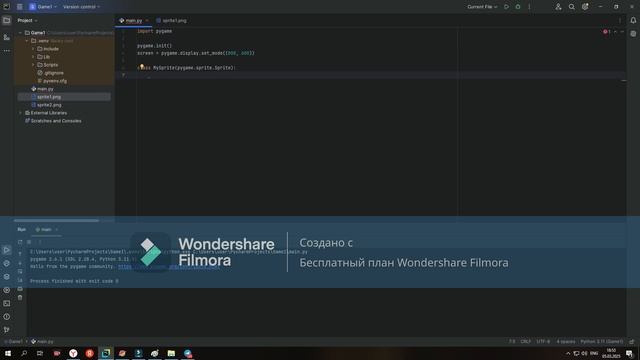Click the Python 3.11 interpreter indicator

pos(602,342)
